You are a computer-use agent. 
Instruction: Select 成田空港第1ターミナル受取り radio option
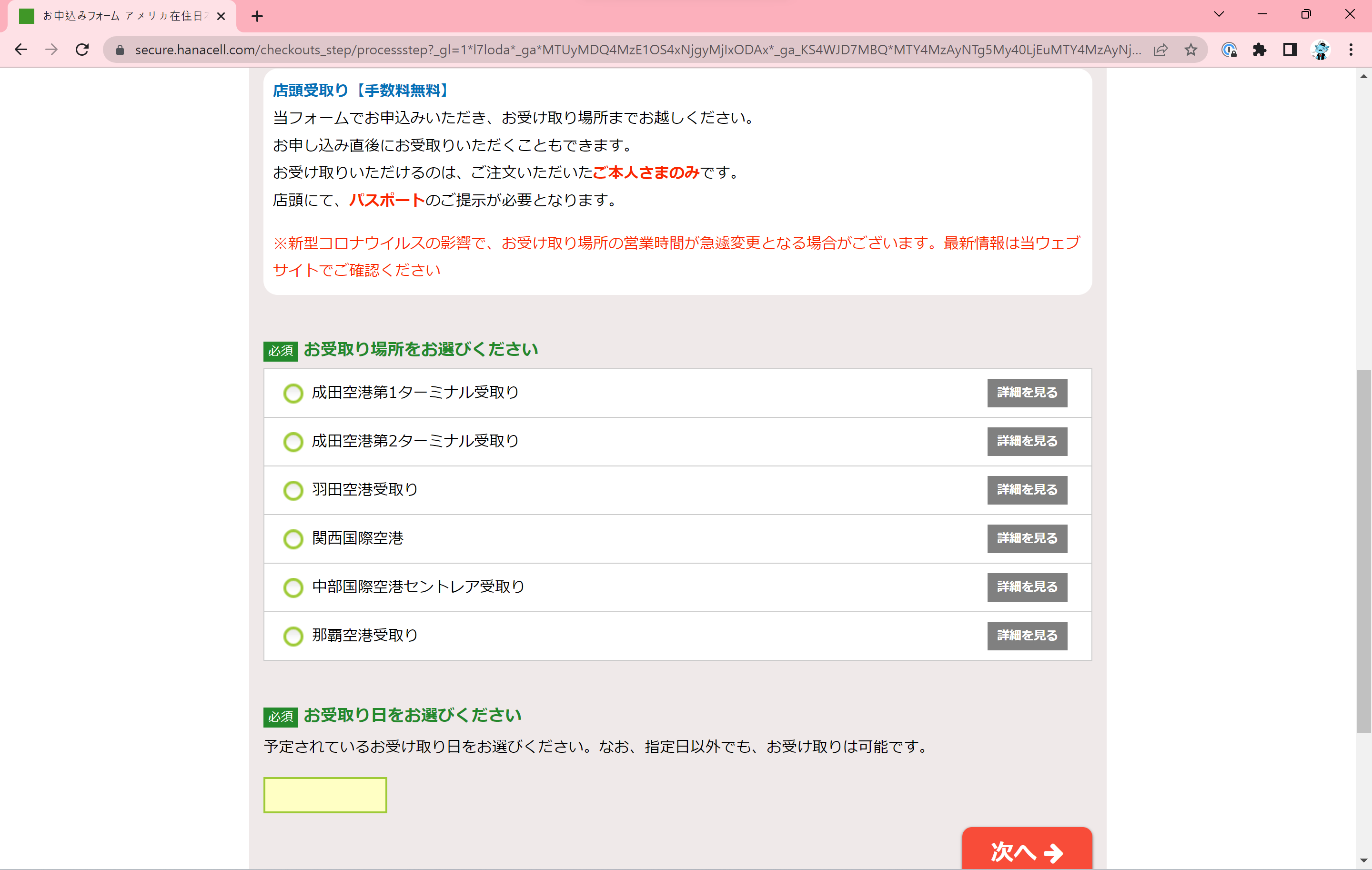(293, 393)
